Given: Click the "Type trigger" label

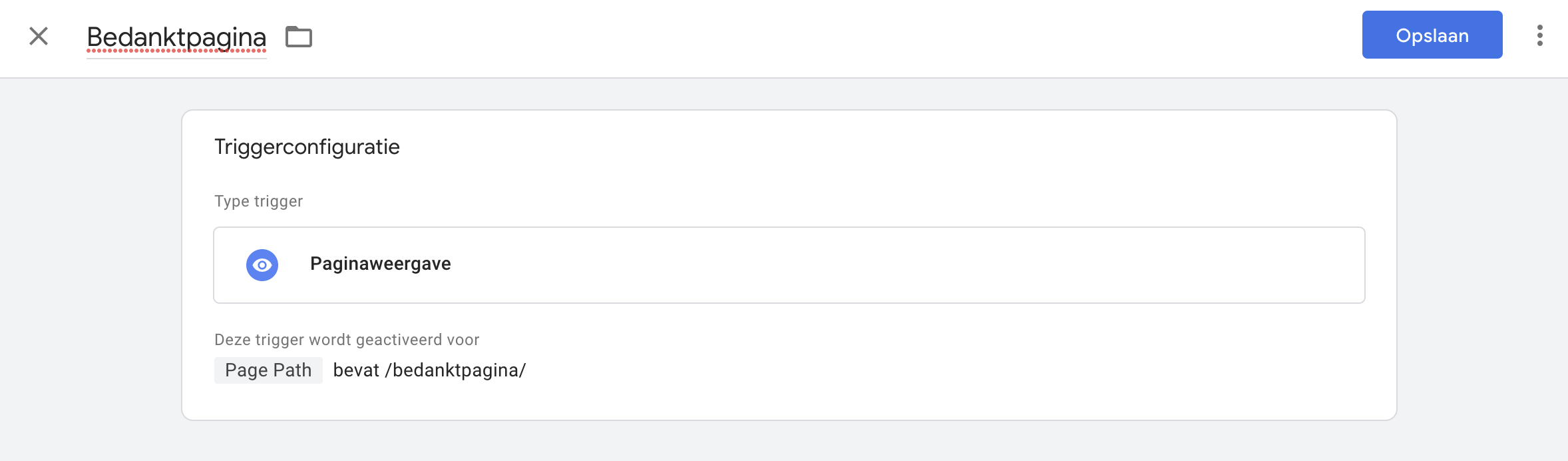Looking at the screenshot, I should (258, 201).
